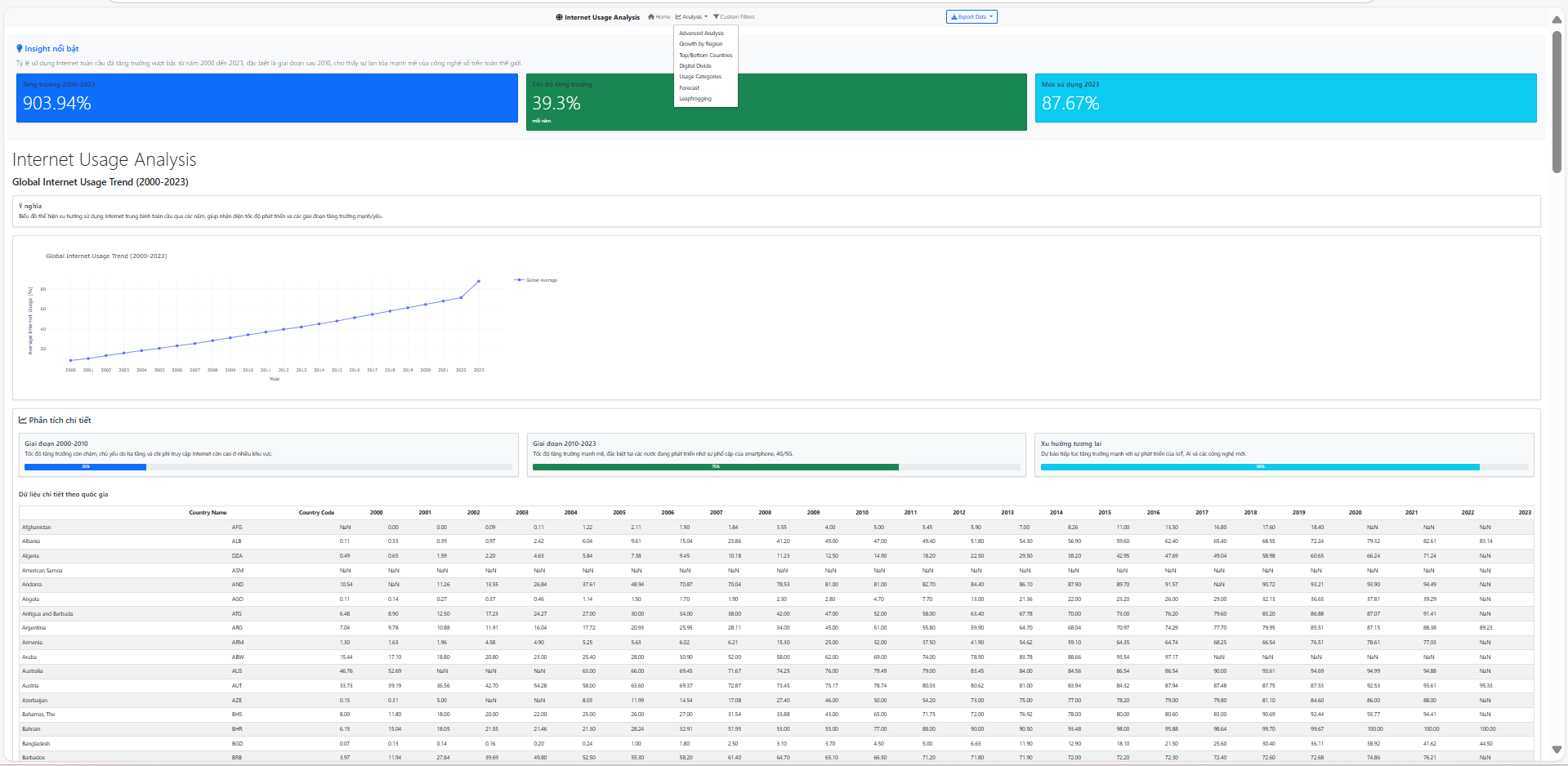This screenshot has width=1568, height=766.
Task: Click the cyan Xu hướng tương lai progress bar
Action: (1260, 467)
